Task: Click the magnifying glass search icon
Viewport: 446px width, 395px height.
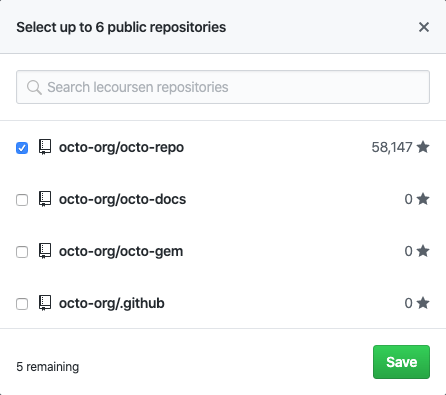Action: point(34,87)
